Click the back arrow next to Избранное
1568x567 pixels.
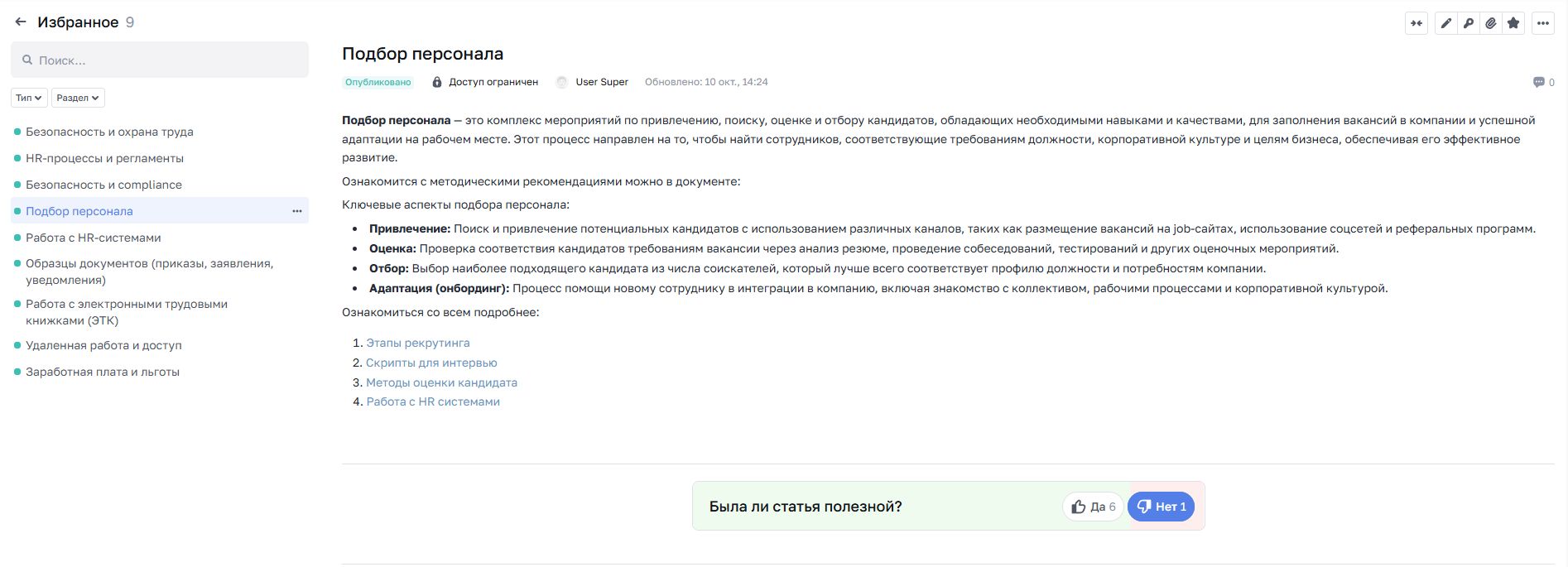click(21, 22)
